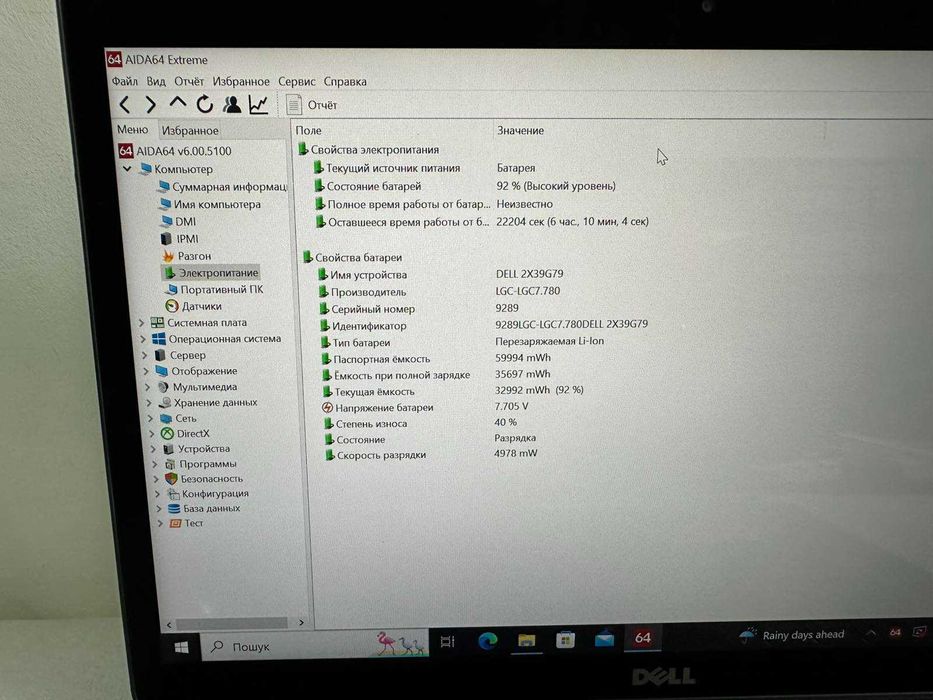Click the Устройства icon in tree
The image size is (933, 700).
[168, 449]
